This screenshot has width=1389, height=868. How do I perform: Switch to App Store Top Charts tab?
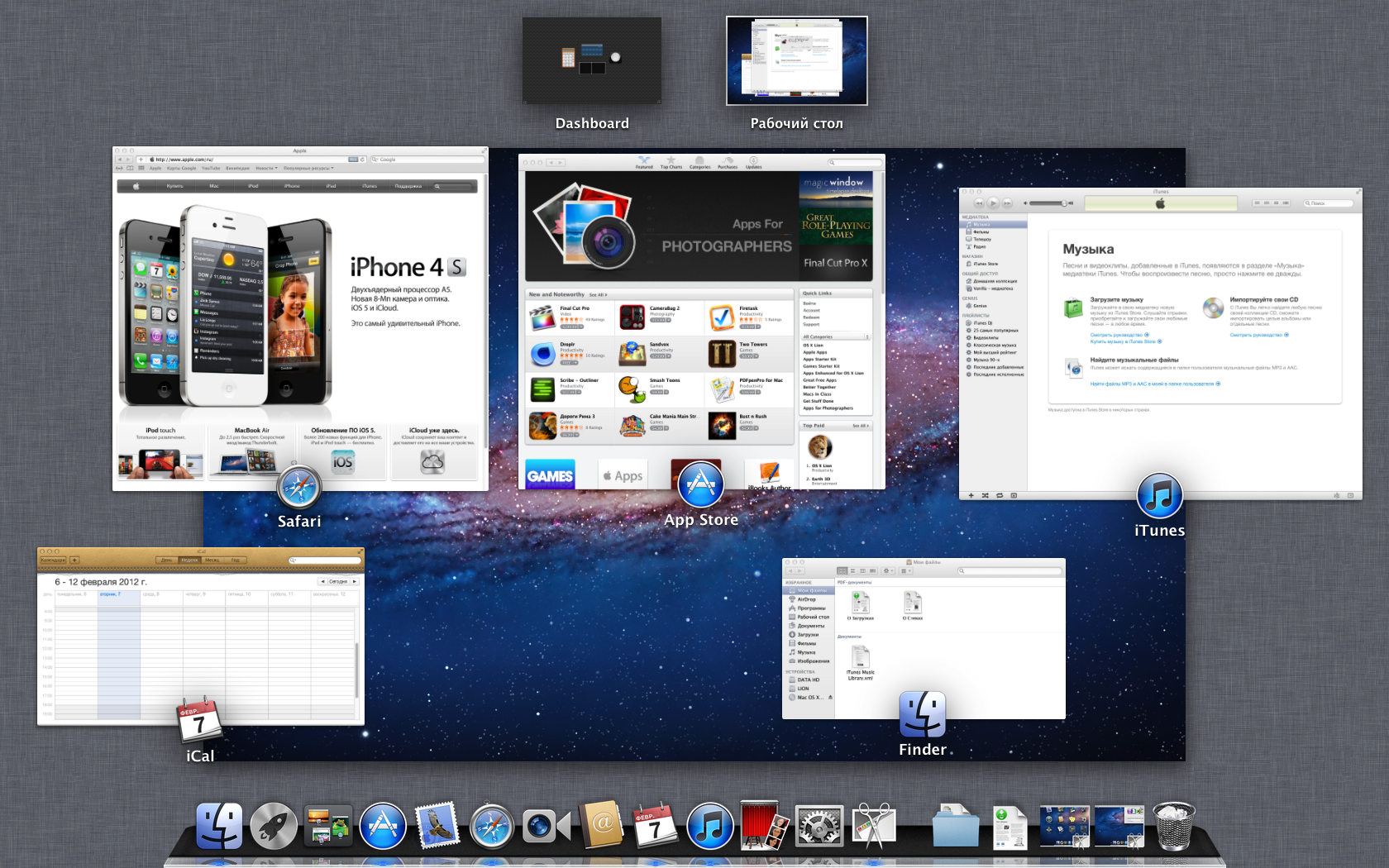point(671,163)
